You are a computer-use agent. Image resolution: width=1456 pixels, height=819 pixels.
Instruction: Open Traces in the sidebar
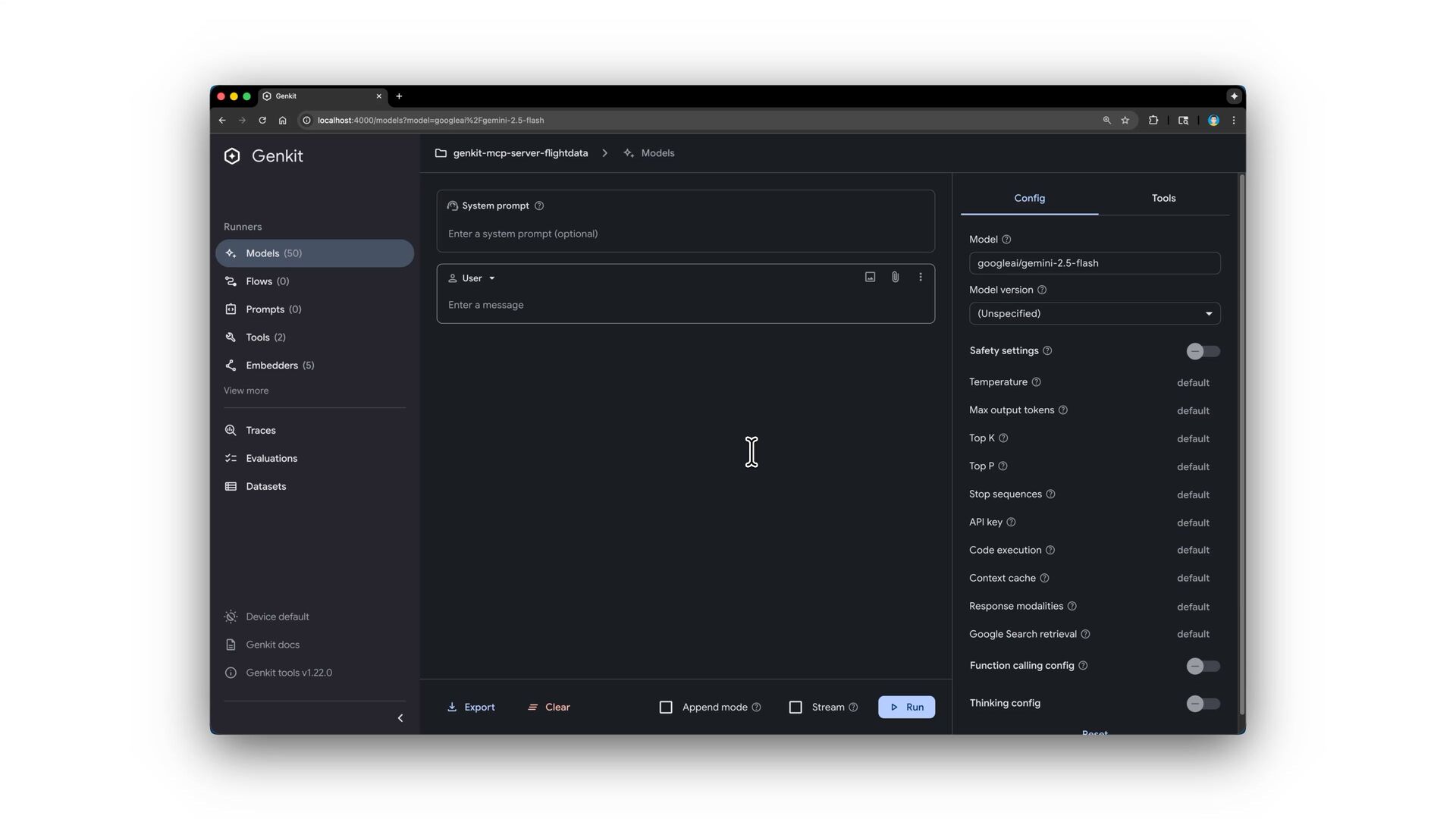tap(260, 431)
